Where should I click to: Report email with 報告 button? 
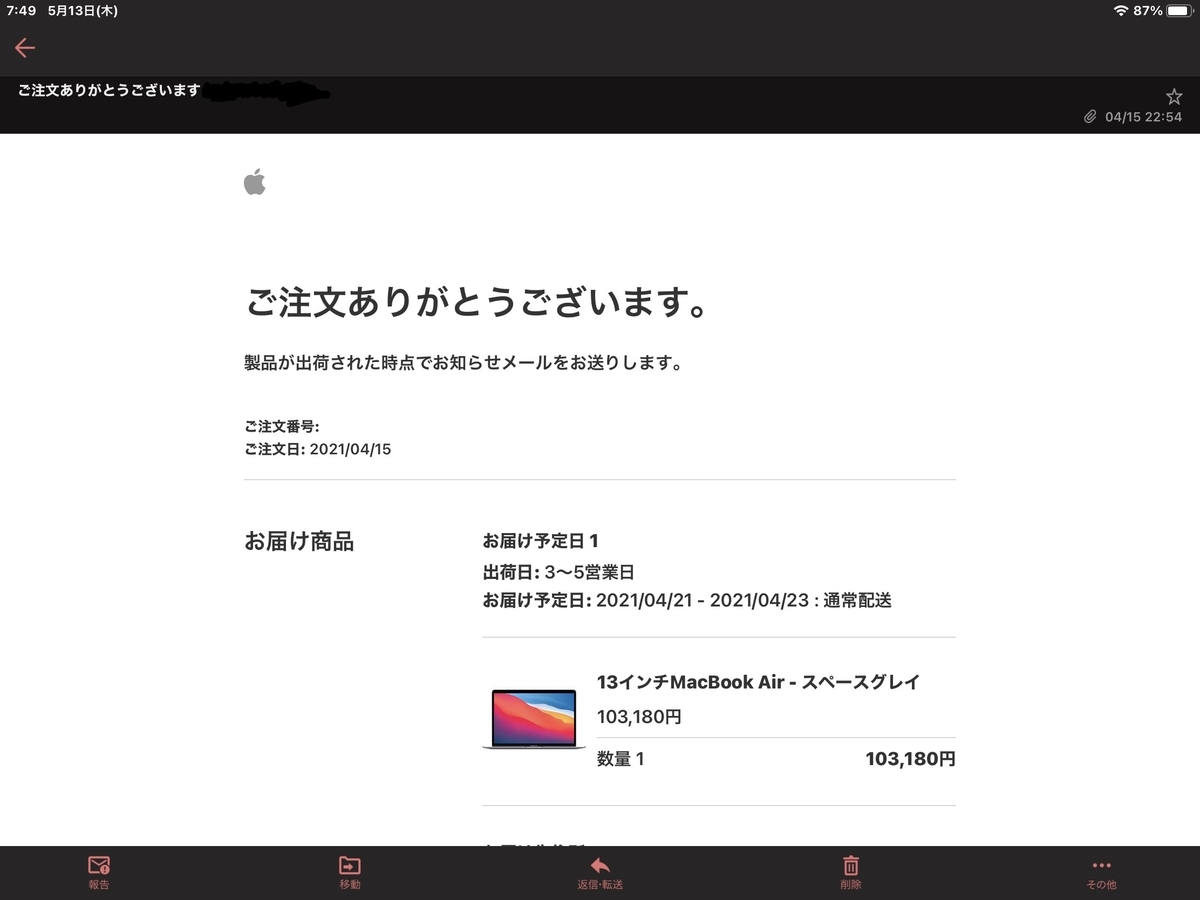pos(99,872)
